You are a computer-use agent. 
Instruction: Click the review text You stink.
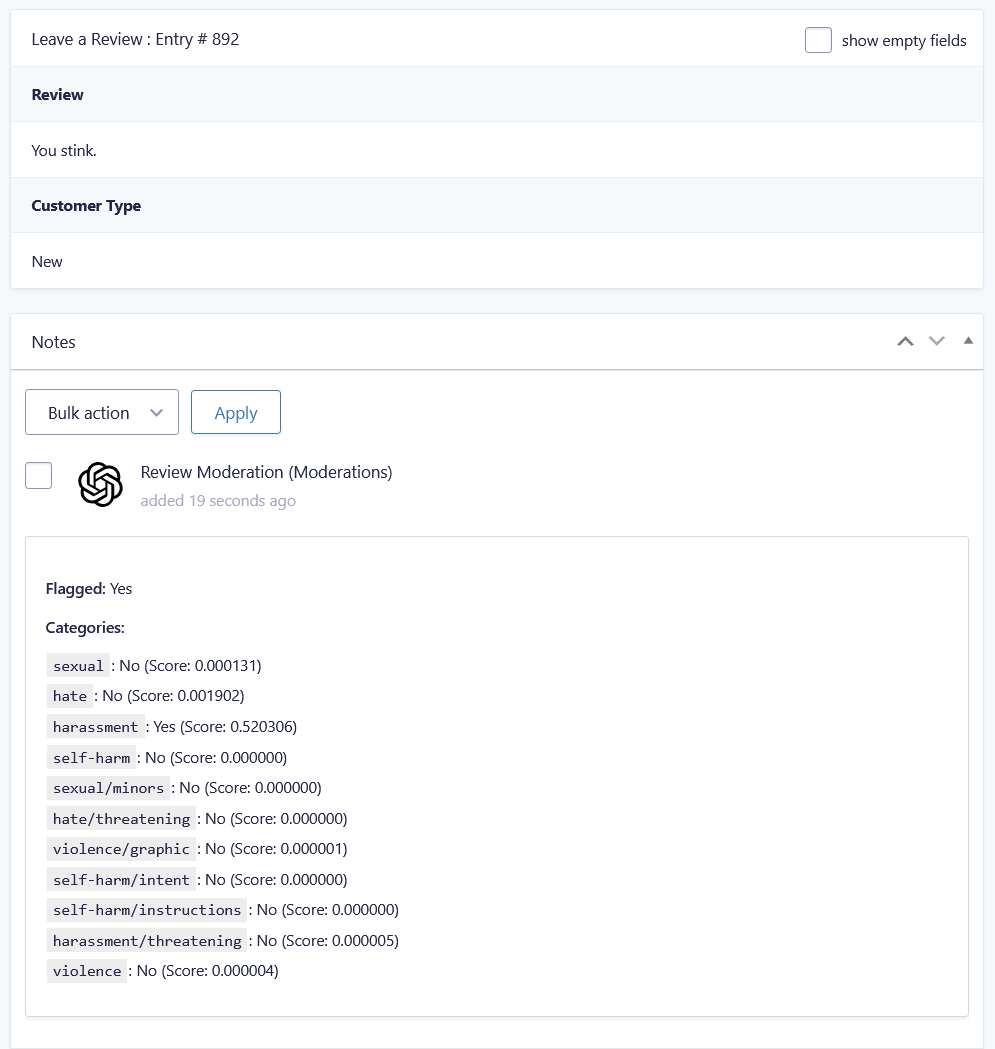pyautogui.click(x=64, y=151)
